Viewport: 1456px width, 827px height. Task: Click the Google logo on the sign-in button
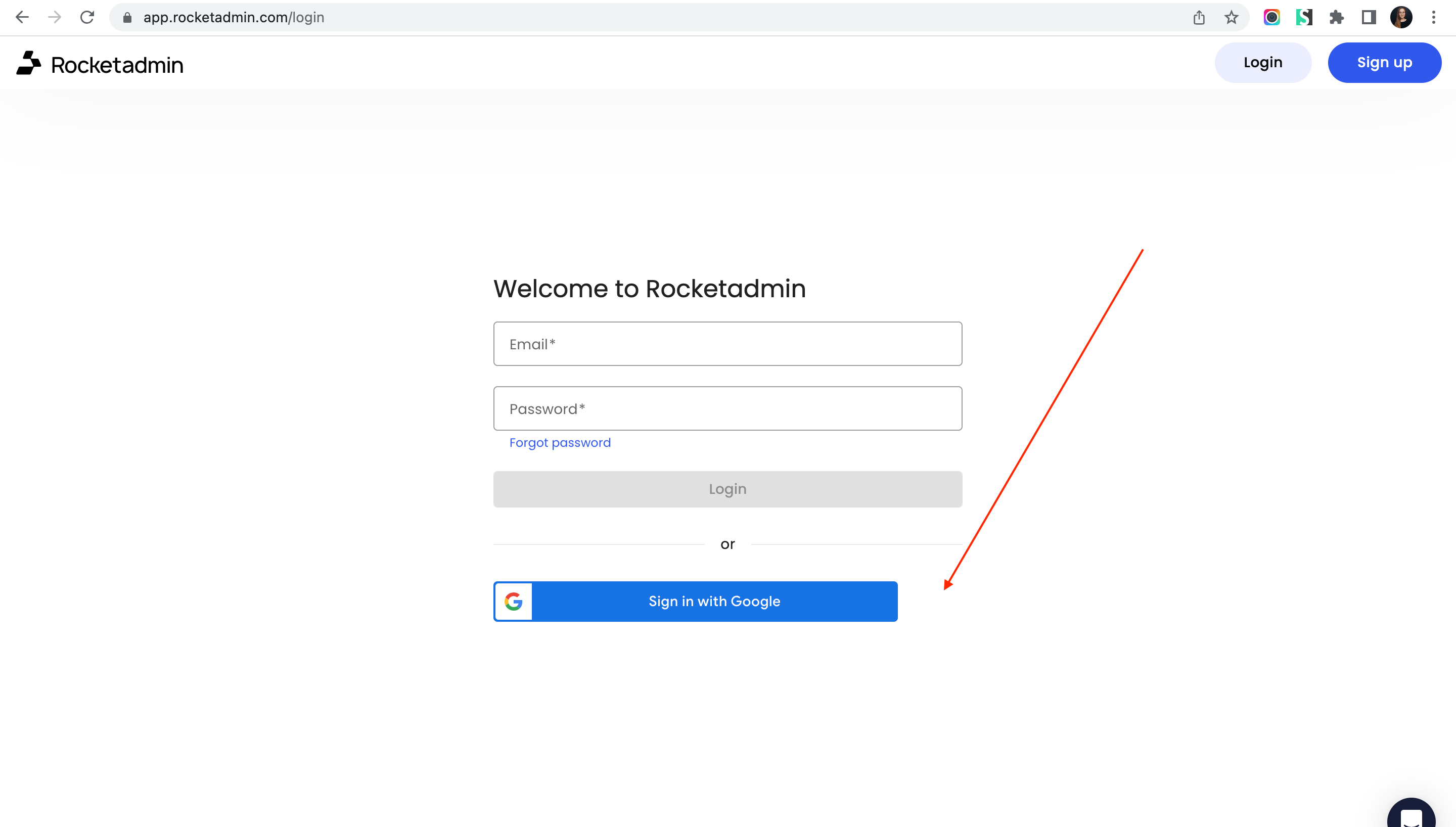(513, 601)
